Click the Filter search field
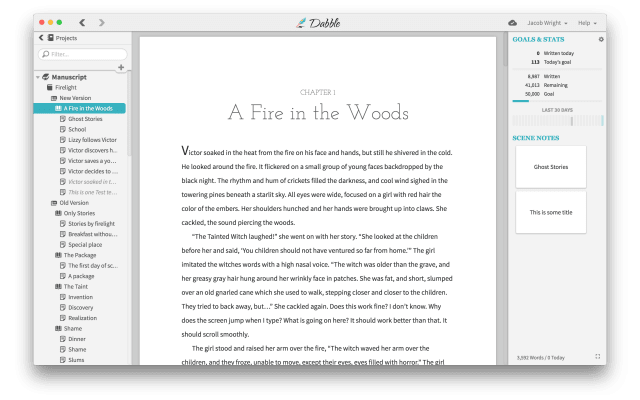Screen dimensions: 640x400 coord(82,54)
